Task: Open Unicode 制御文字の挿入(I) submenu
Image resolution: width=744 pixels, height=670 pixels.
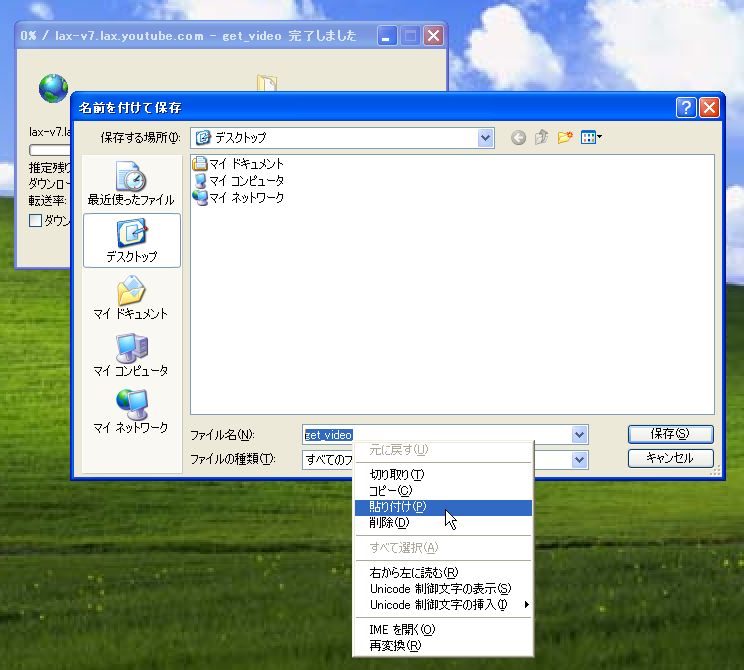Action: pos(443,605)
